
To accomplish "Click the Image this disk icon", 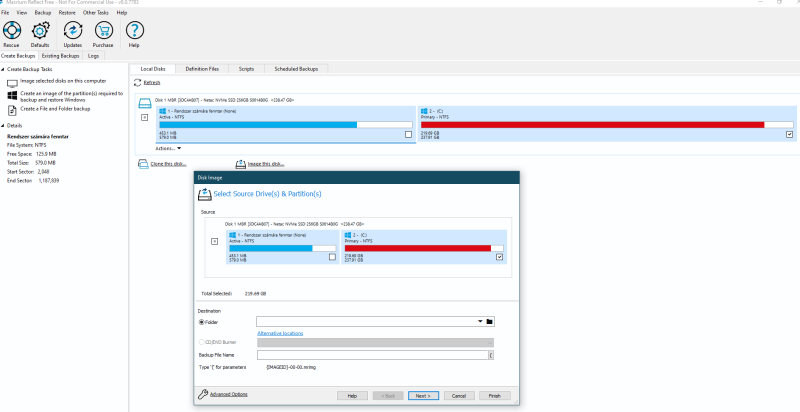I will tap(241, 164).
